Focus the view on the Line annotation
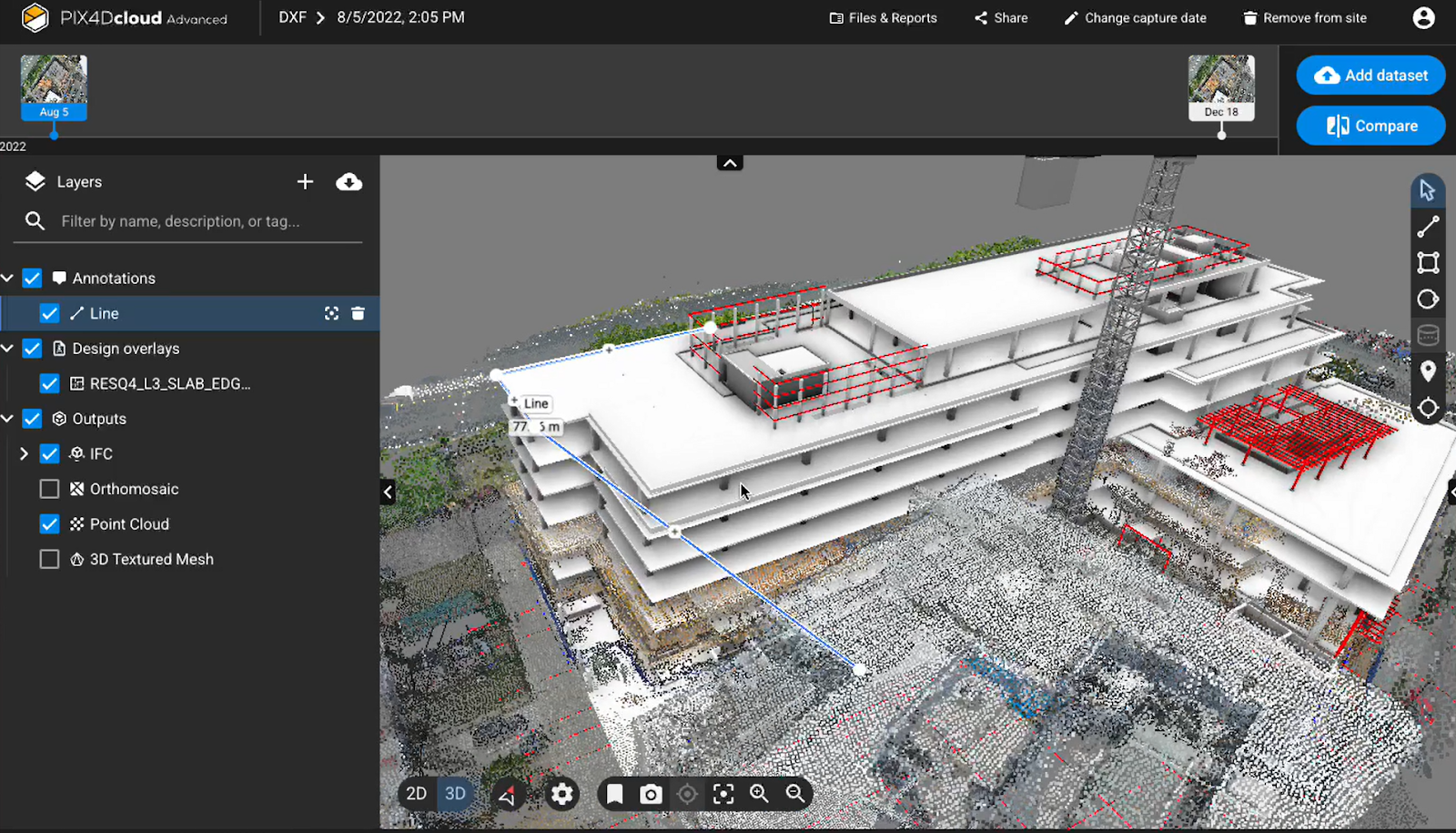 point(331,313)
